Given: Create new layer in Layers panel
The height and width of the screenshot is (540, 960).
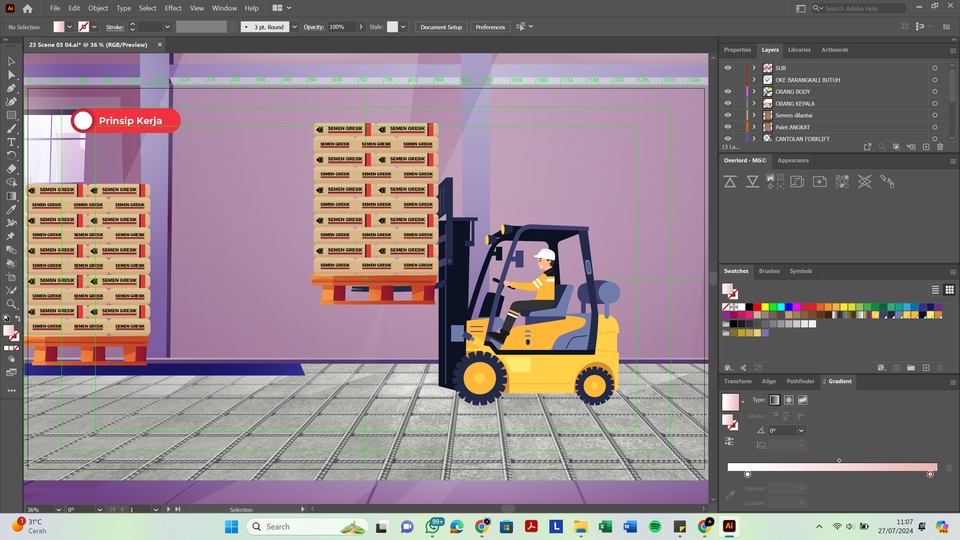Looking at the screenshot, I should (x=926, y=147).
